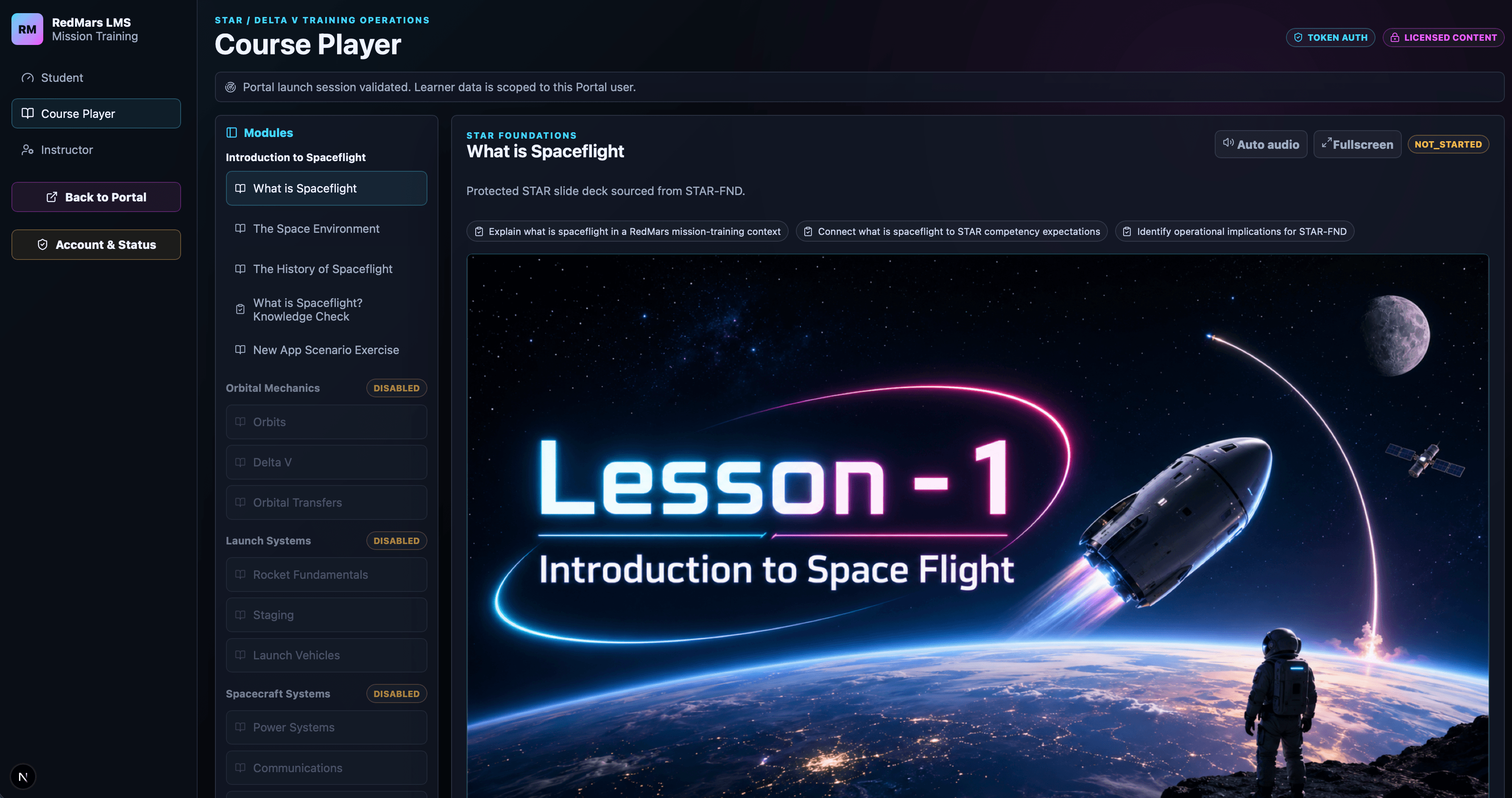Click the disabled Staging lesson
1512x798 pixels.
(326, 615)
